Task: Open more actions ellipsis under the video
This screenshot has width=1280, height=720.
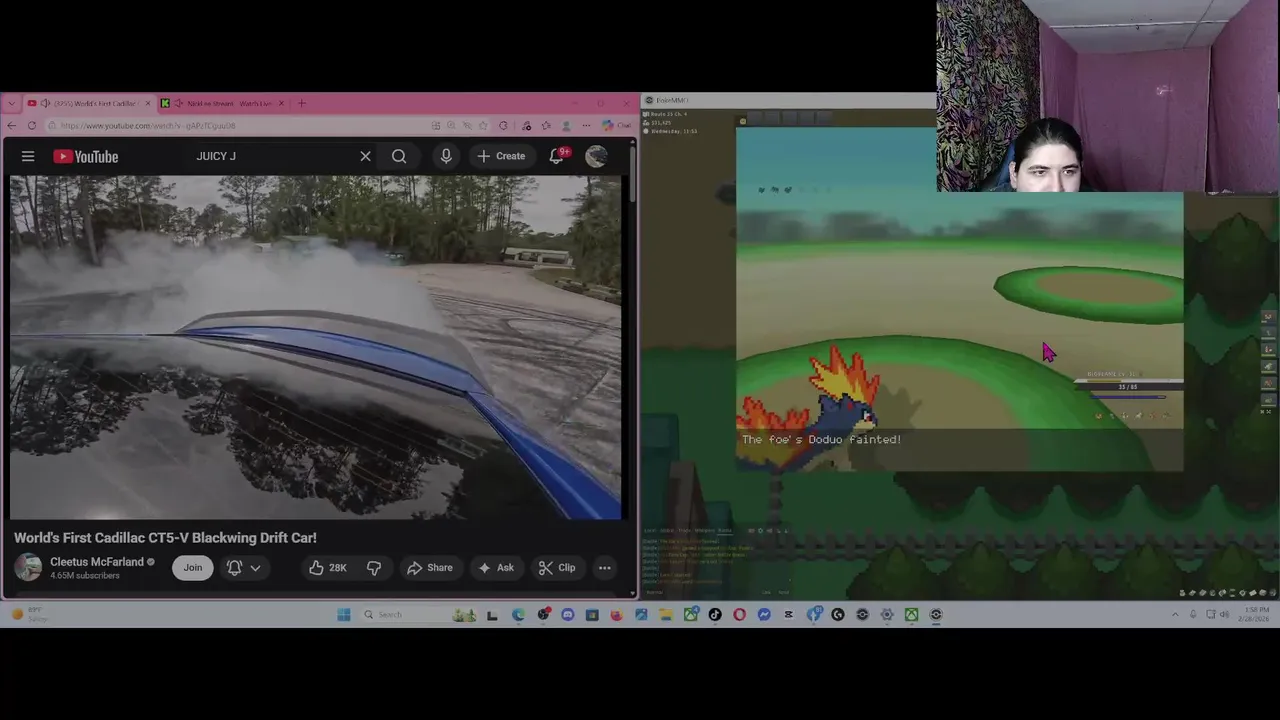Action: tap(604, 568)
